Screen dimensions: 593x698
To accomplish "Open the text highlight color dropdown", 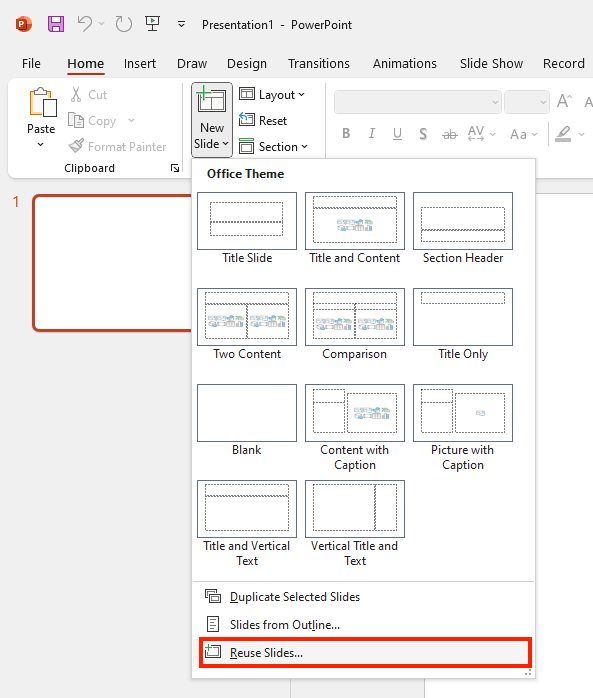I will click(x=581, y=134).
